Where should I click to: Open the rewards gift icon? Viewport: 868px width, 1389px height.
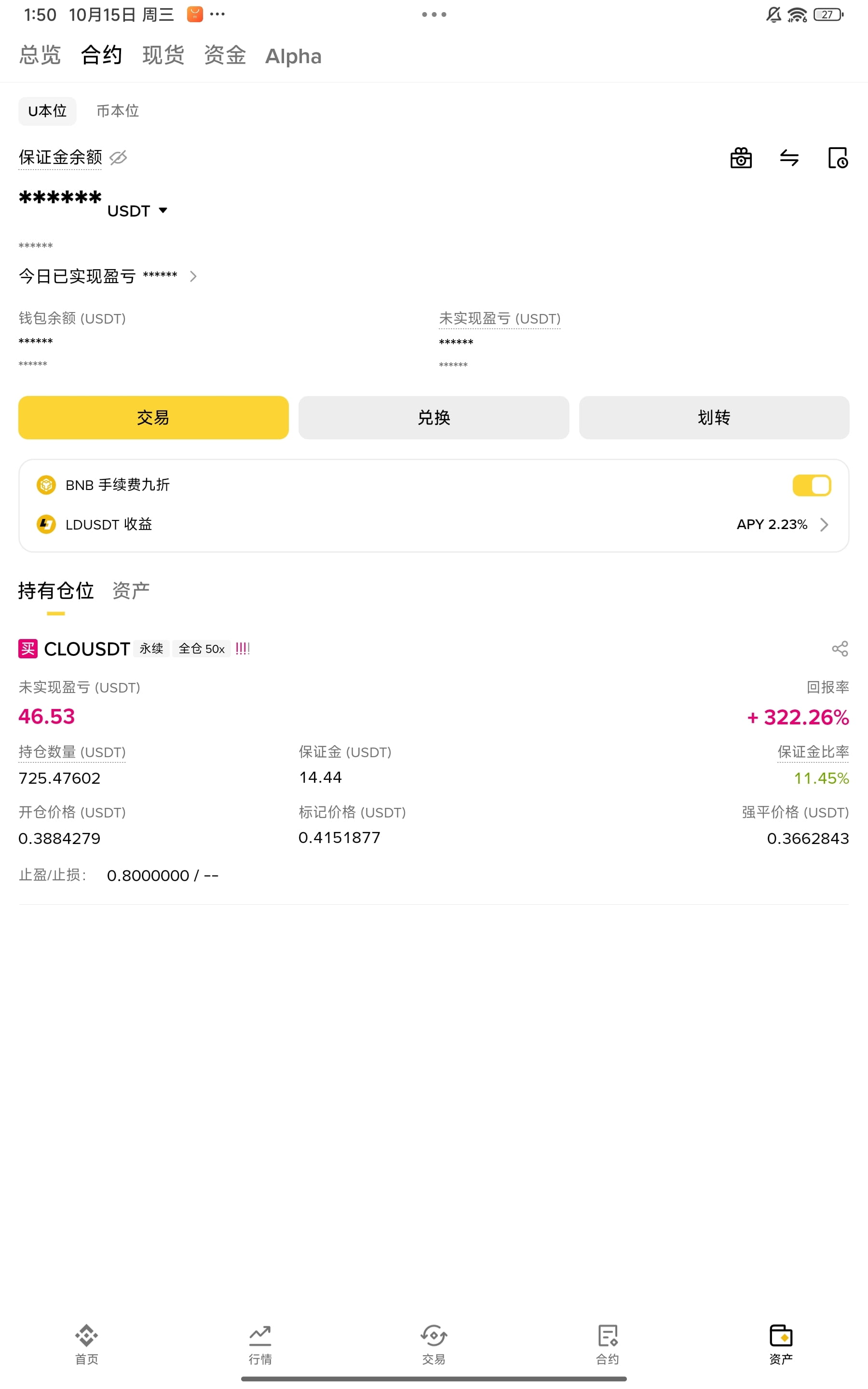pyautogui.click(x=741, y=157)
